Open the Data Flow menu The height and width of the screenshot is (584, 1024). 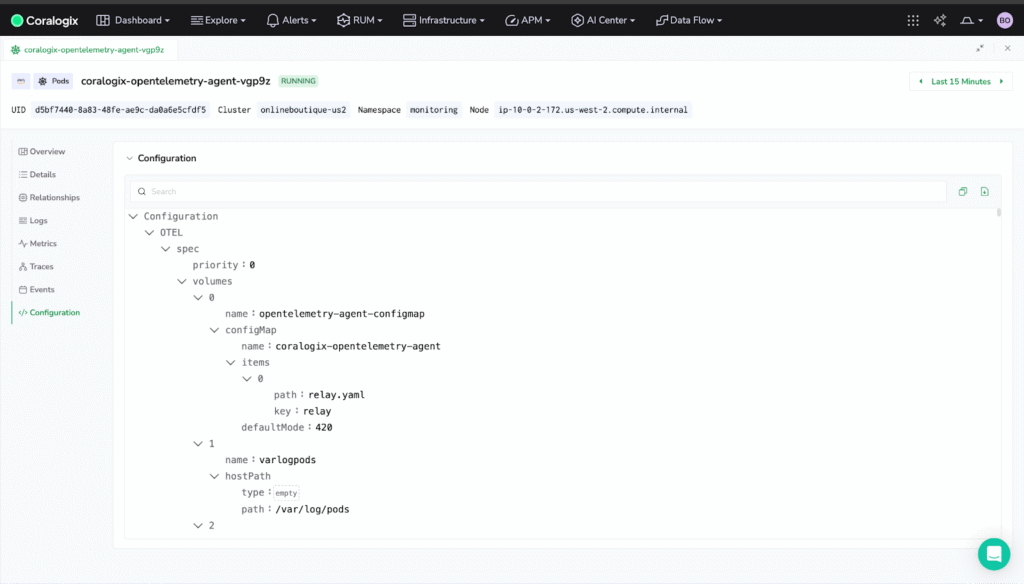click(689, 20)
